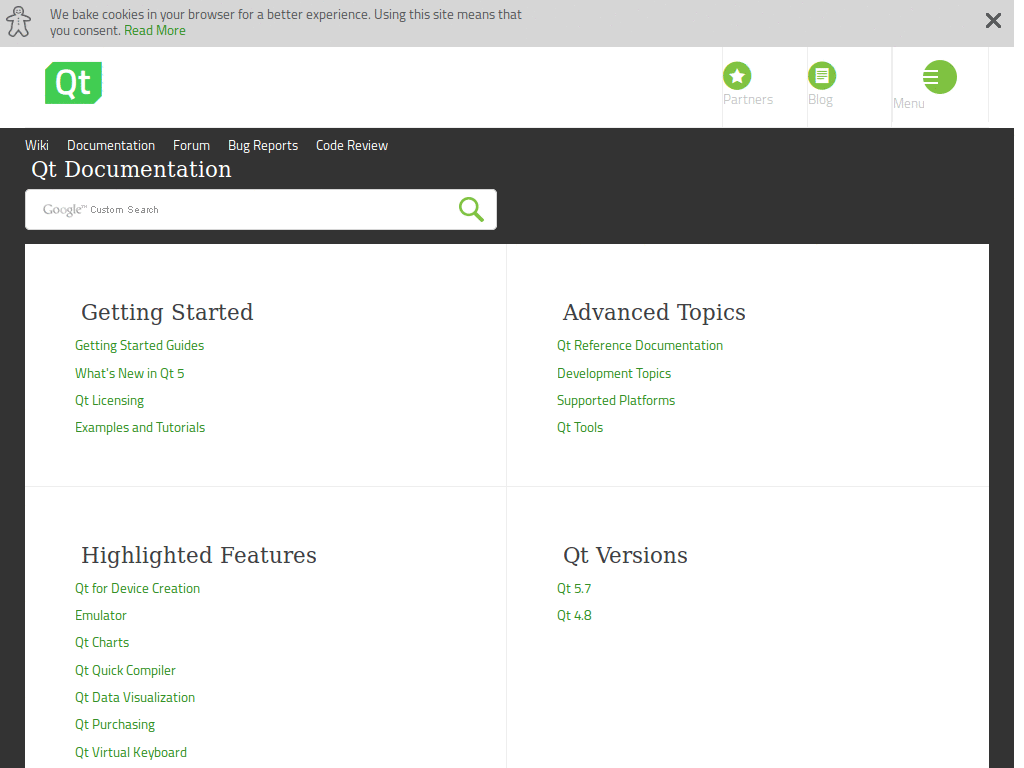Open the Partners page via star icon
Image resolution: width=1024 pixels, height=768 pixels.
point(737,75)
